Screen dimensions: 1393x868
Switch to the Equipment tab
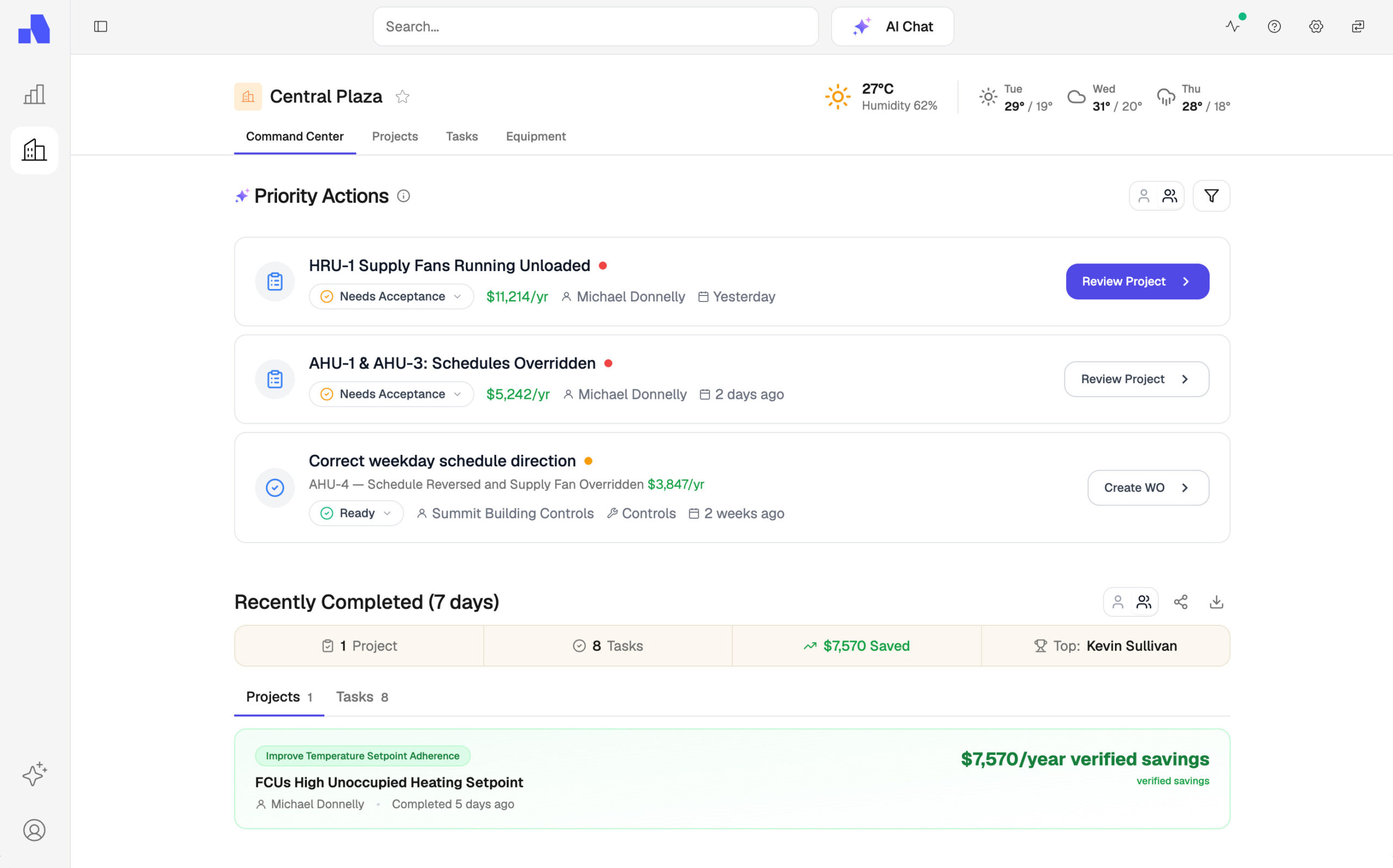pos(535,136)
